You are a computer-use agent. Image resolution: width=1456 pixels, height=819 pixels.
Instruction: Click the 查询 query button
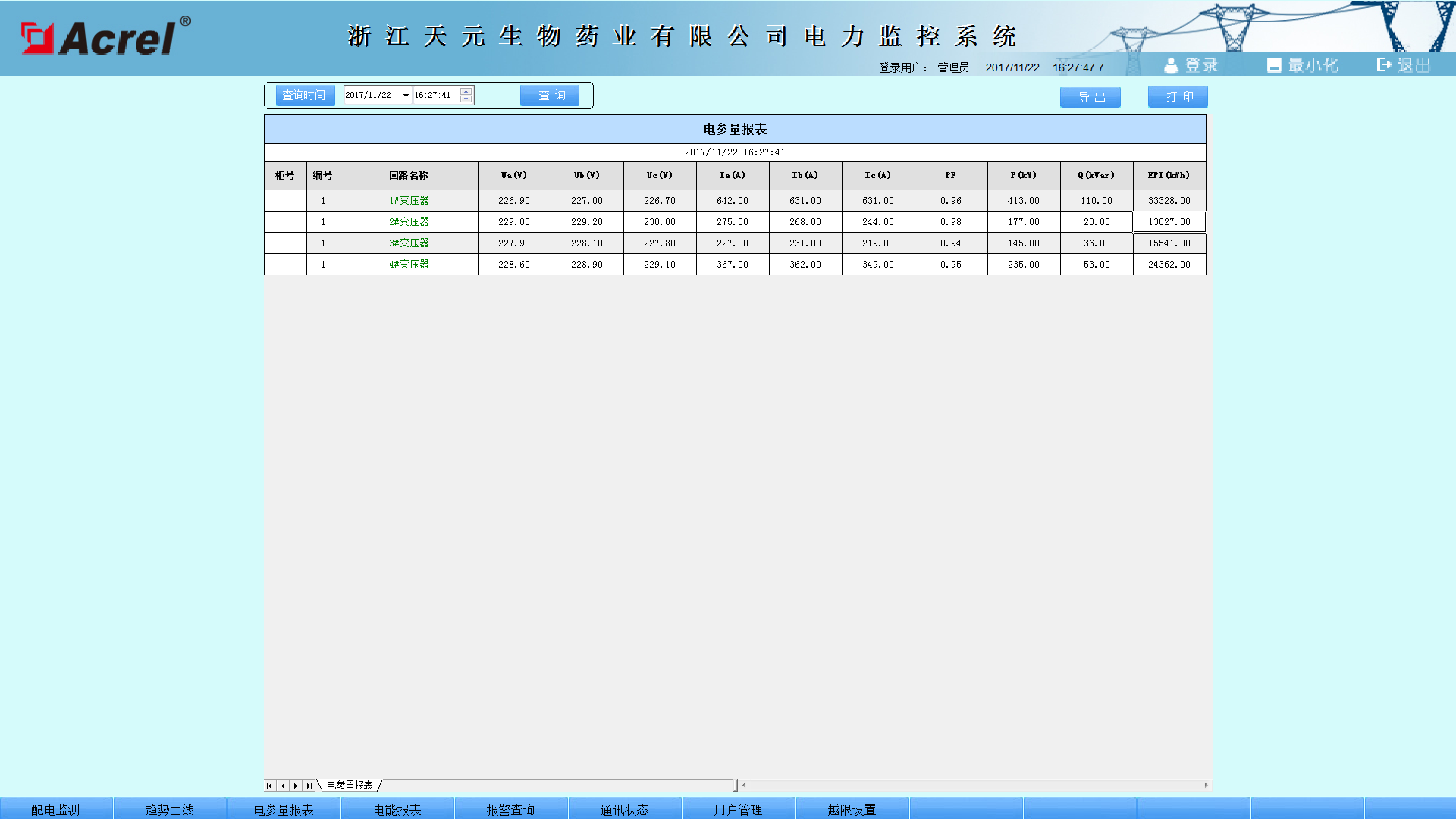[x=550, y=96]
